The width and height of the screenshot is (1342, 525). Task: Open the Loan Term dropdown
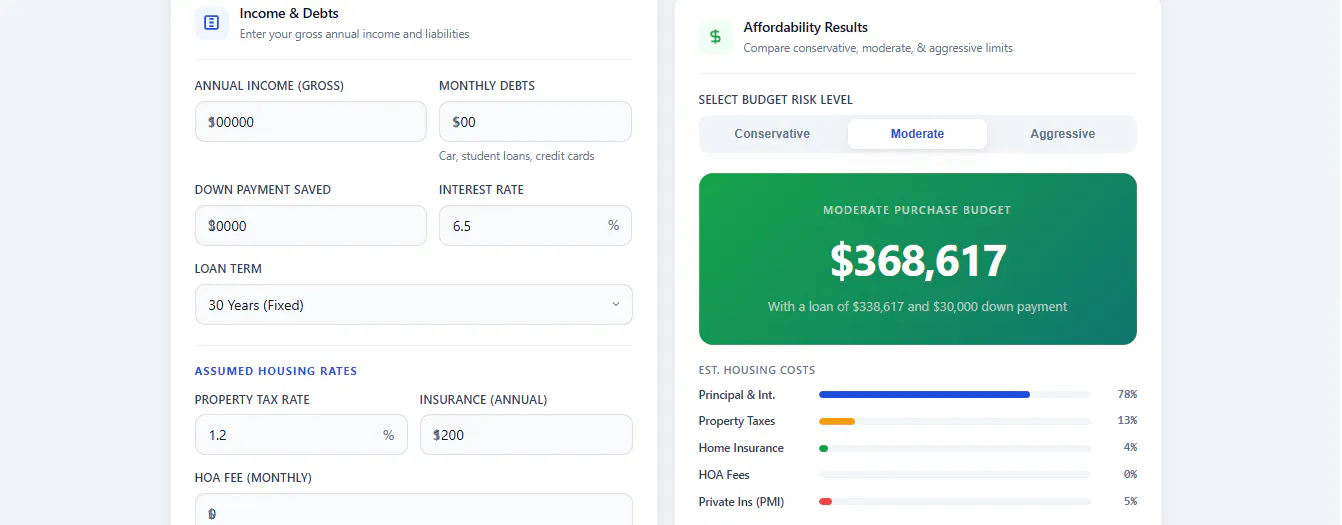(x=414, y=305)
